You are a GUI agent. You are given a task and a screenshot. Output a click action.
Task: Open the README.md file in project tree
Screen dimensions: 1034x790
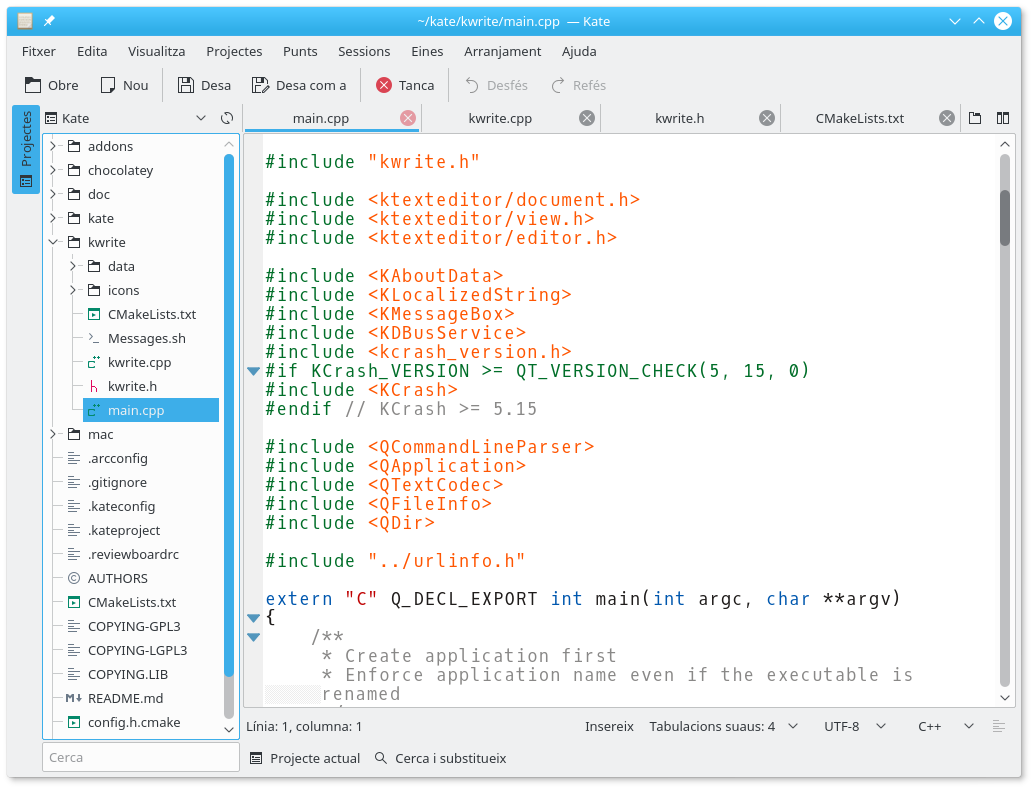[125, 698]
